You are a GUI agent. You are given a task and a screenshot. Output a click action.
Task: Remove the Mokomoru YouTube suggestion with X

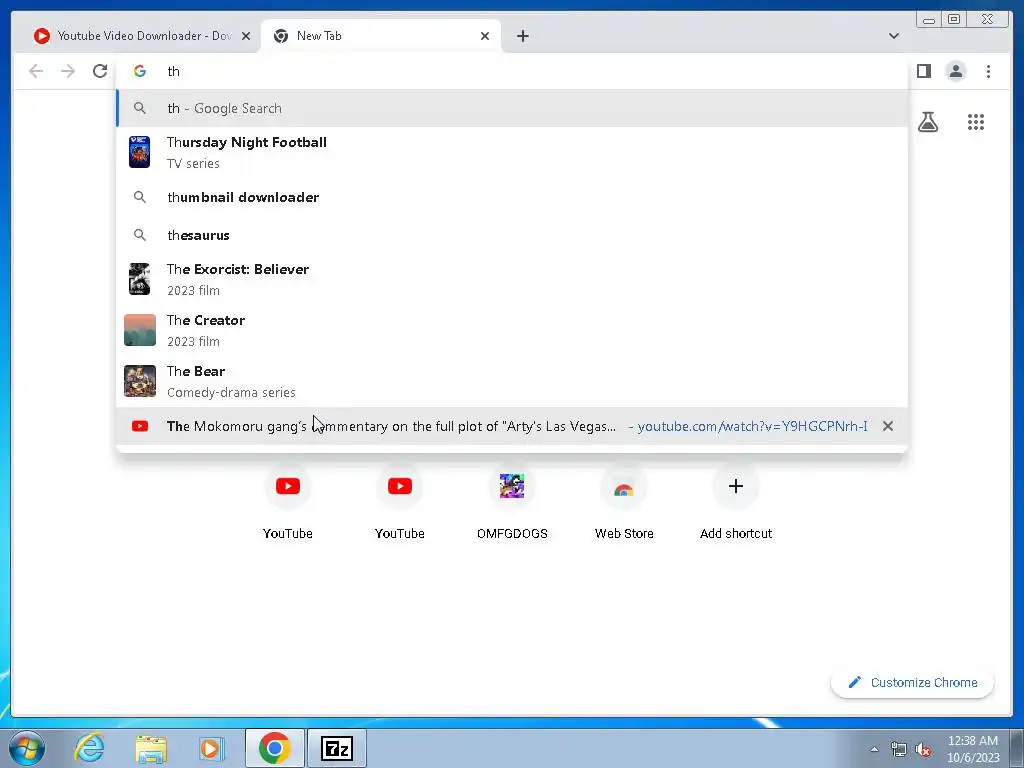pos(888,426)
